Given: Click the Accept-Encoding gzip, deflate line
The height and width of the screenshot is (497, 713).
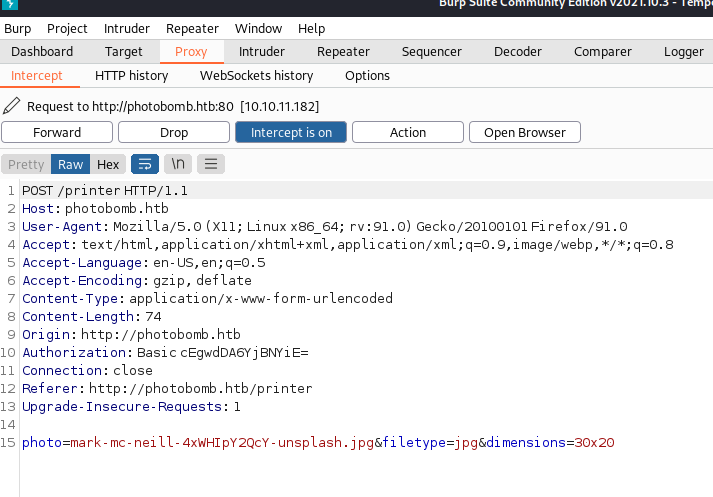Looking at the screenshot, I should click(x=137, y=281).
